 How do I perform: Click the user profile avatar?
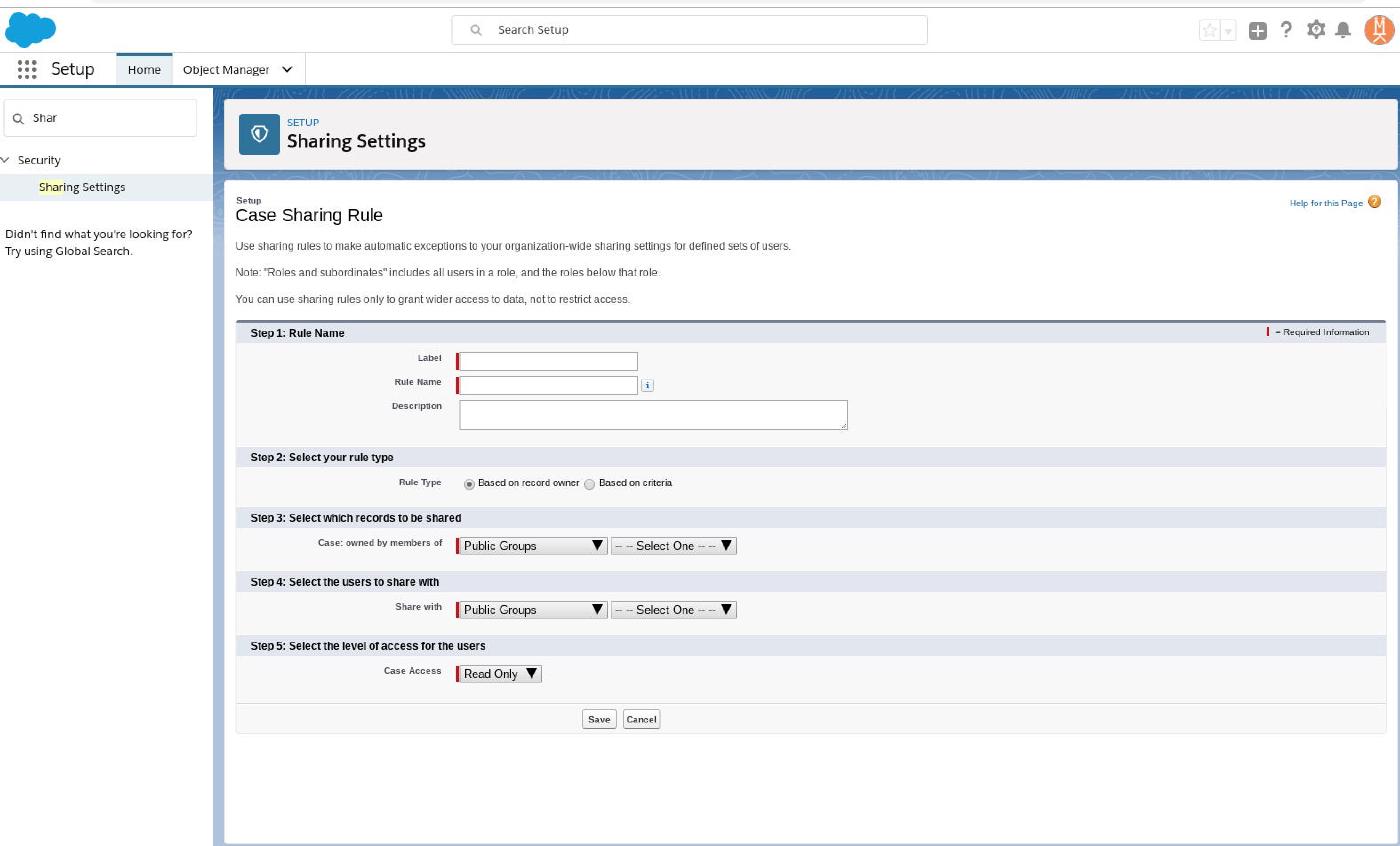(x=1378, y=30)
